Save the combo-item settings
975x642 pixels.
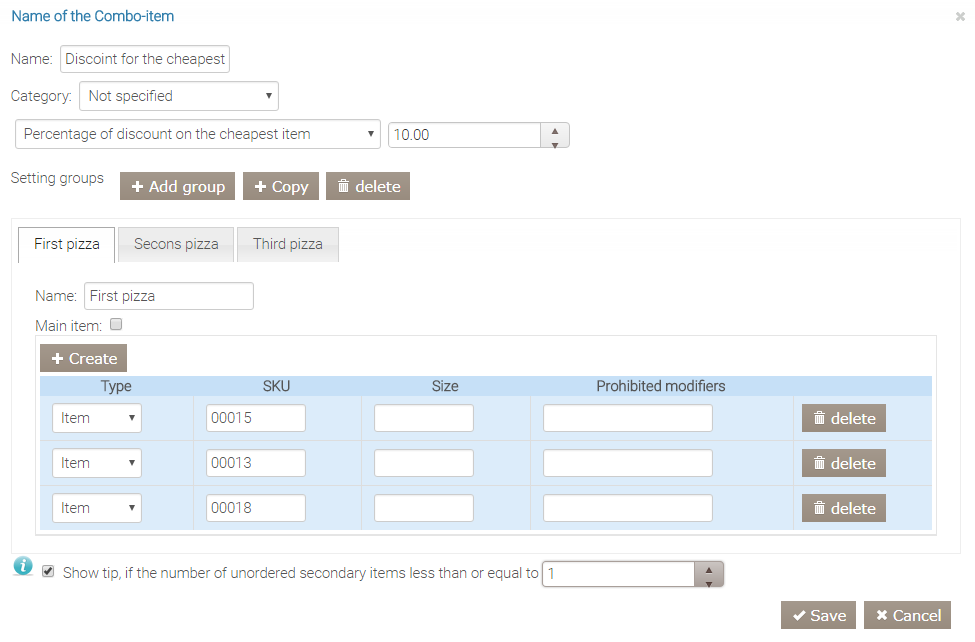pyautogui.click(x=818, y=616)
